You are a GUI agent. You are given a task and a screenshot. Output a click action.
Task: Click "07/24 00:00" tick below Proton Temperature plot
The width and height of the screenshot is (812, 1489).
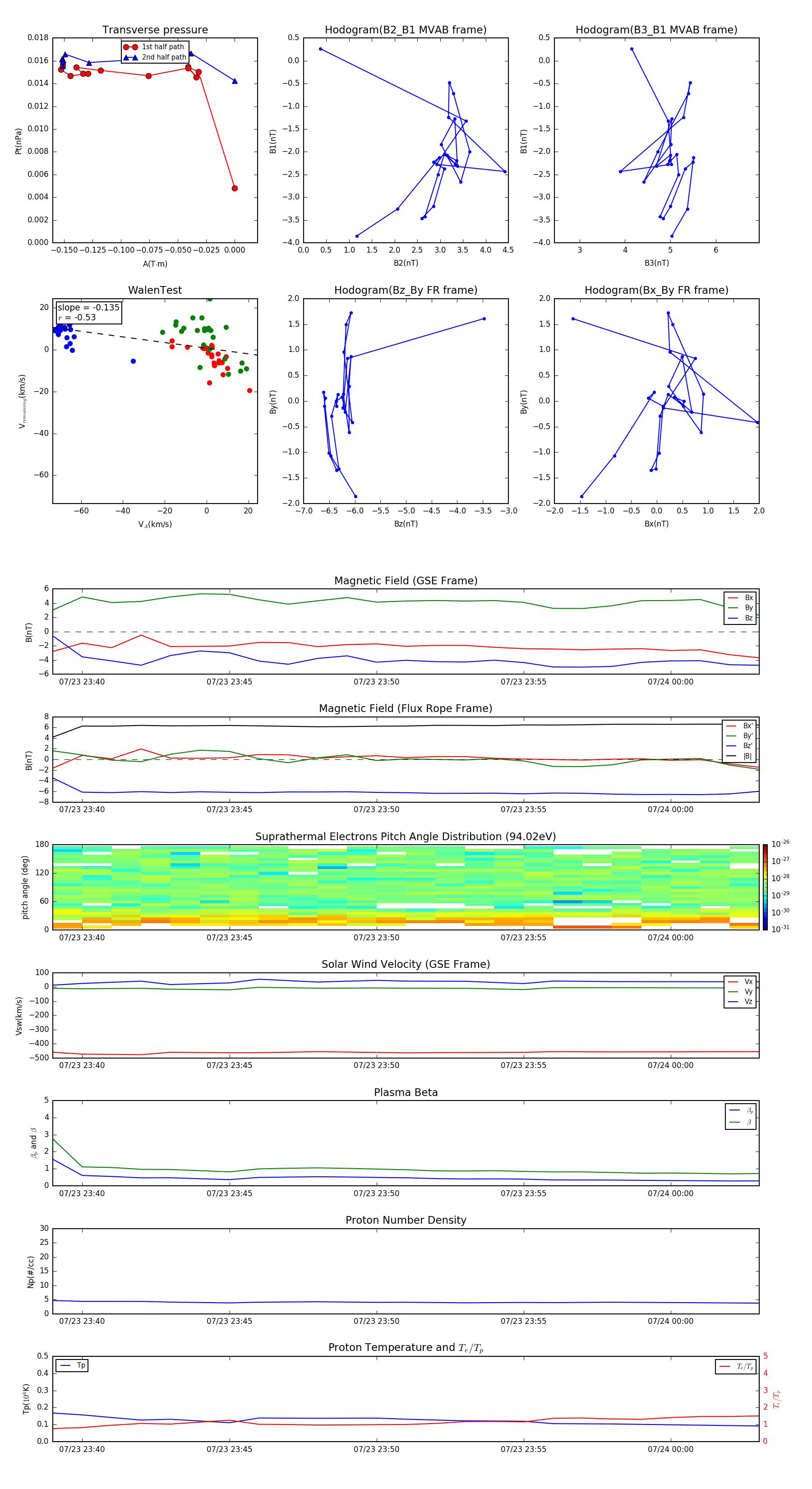(670, 1449)
